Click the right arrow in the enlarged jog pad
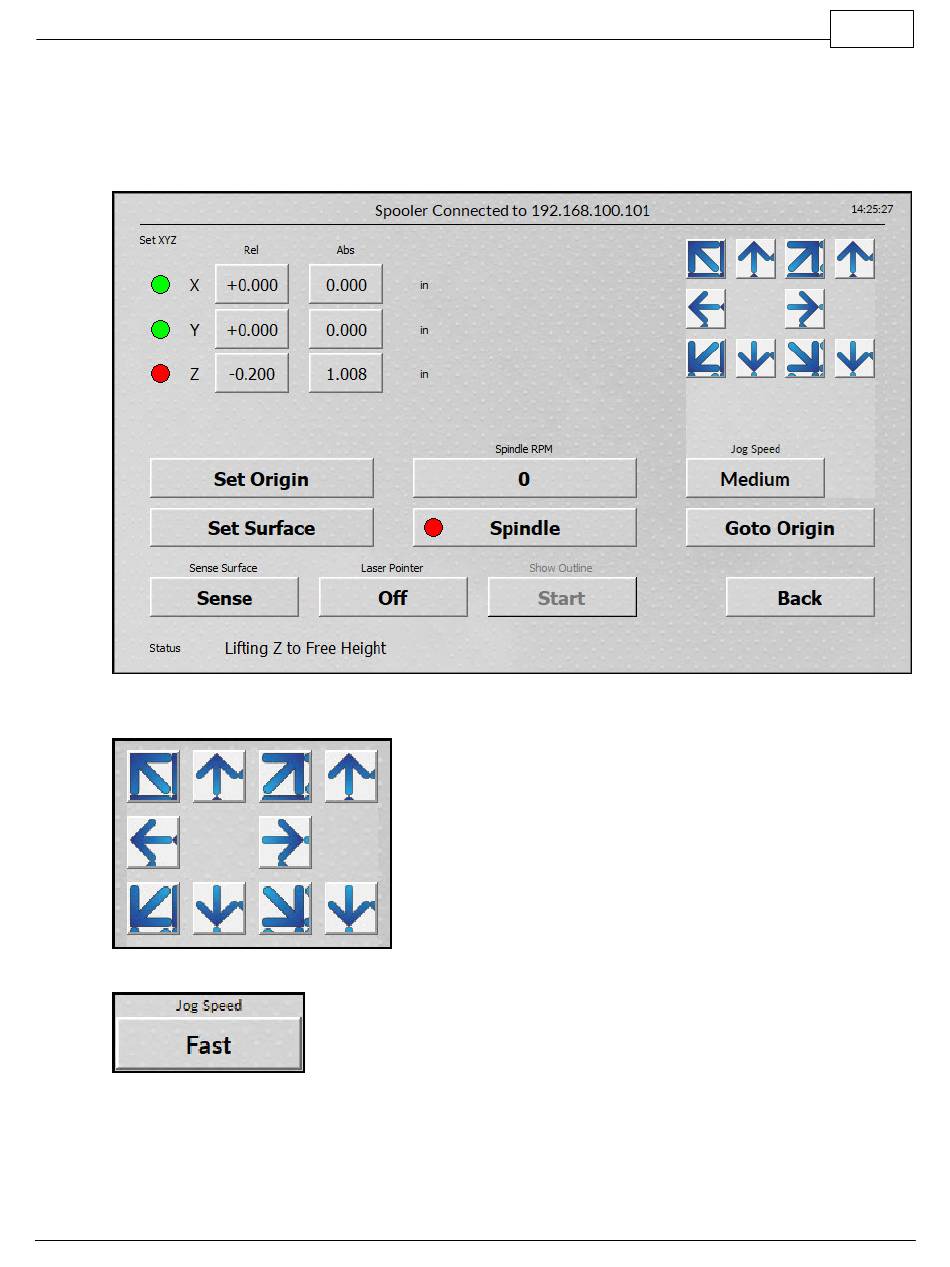This screenshot has width=950, height=1267. [285, 842]
